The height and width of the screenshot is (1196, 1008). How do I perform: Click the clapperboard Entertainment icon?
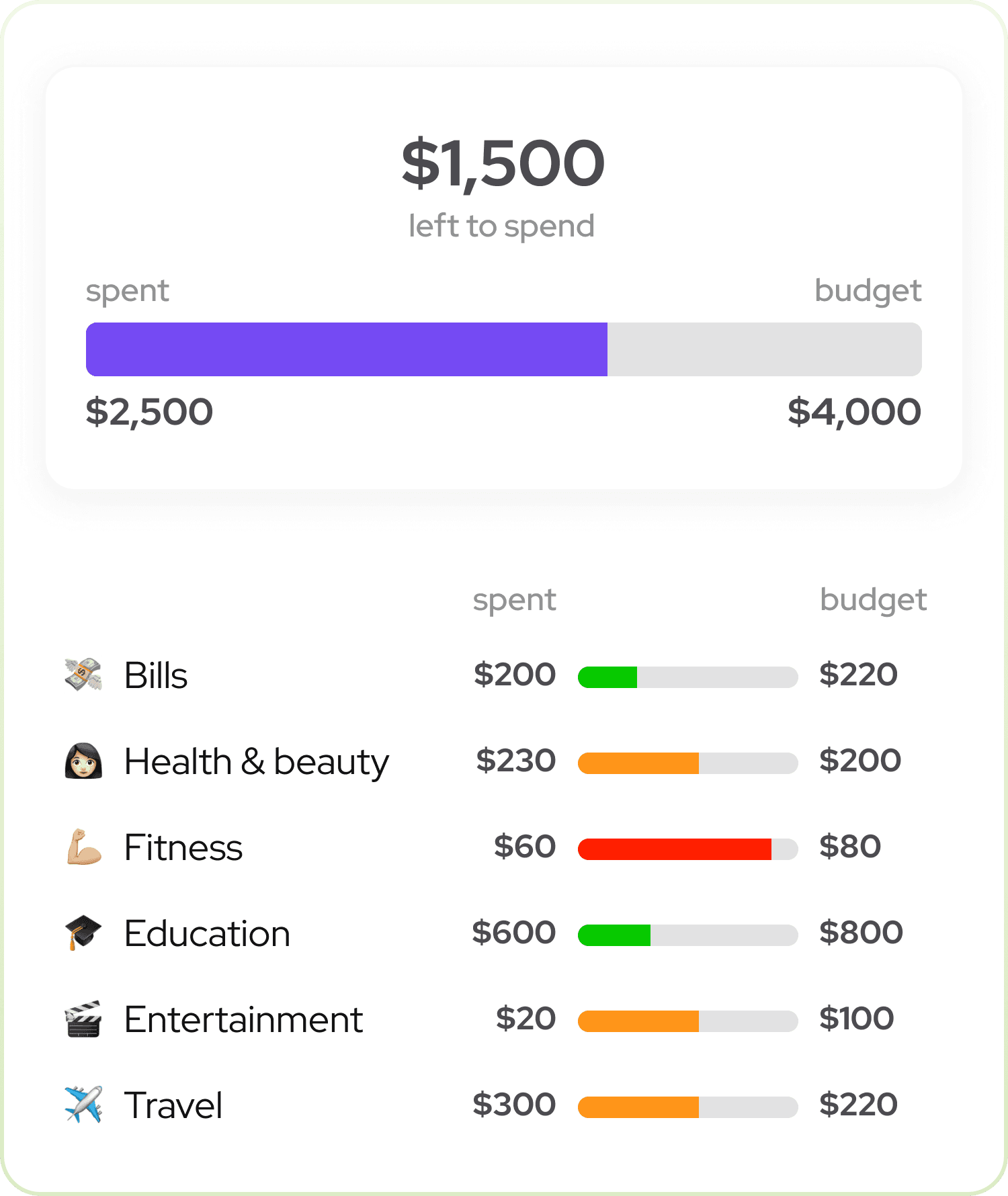point(83,1019)
